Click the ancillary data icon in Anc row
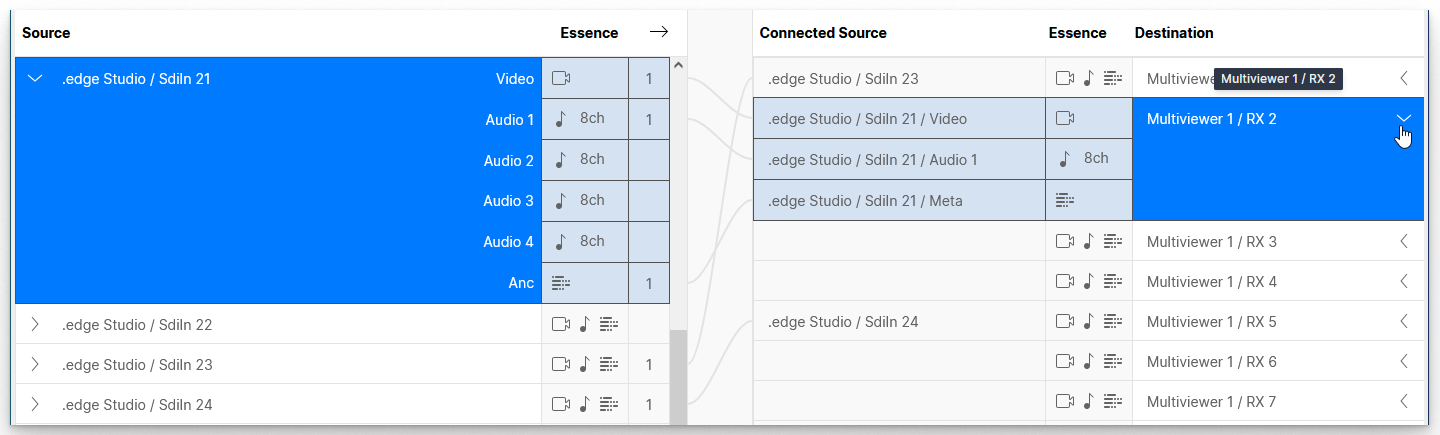Screen dimensions: 1440x435 click(x=561, y=283)
